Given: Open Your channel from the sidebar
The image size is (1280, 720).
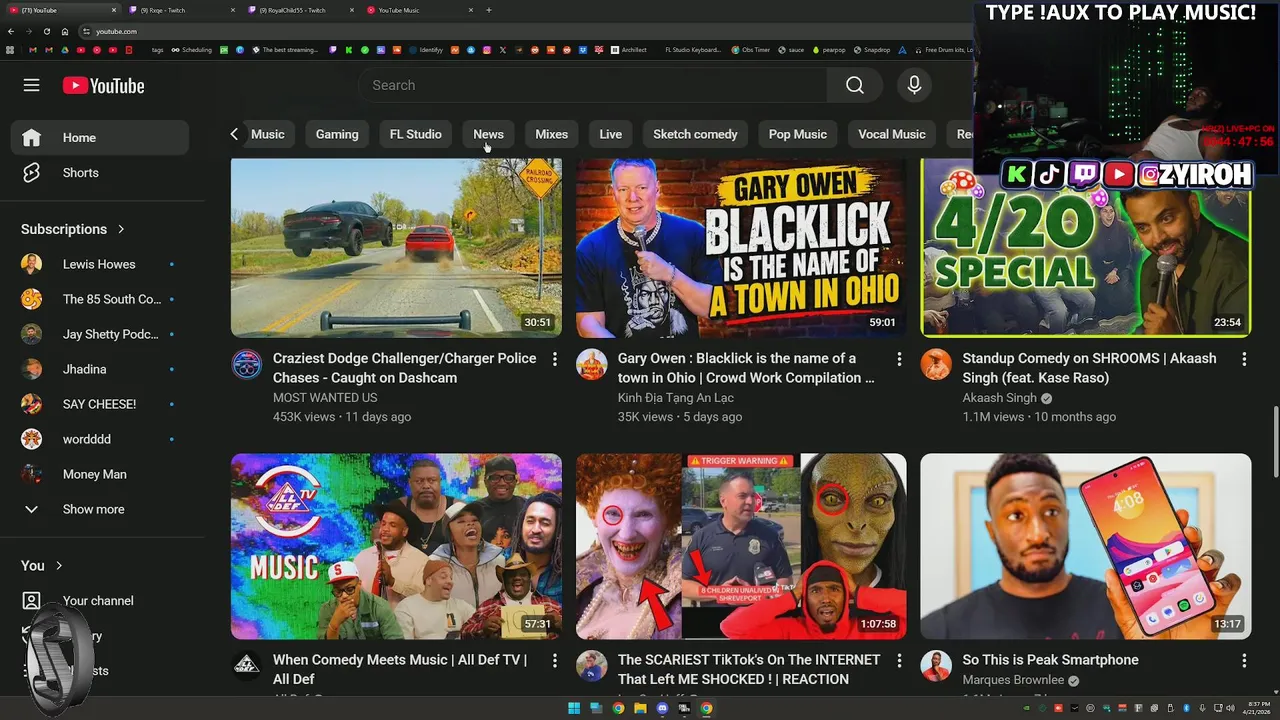Looking at the screenshot, I should 98,600.
